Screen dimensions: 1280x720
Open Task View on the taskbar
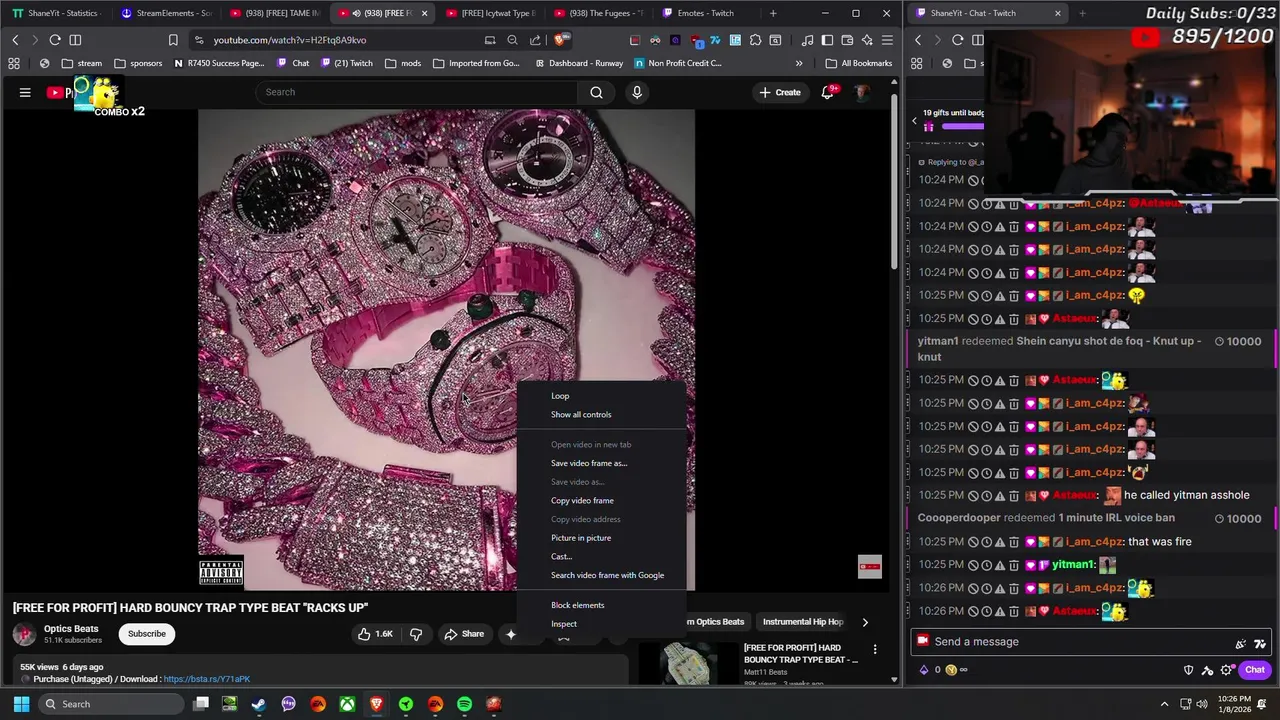(x=201, y=704)
